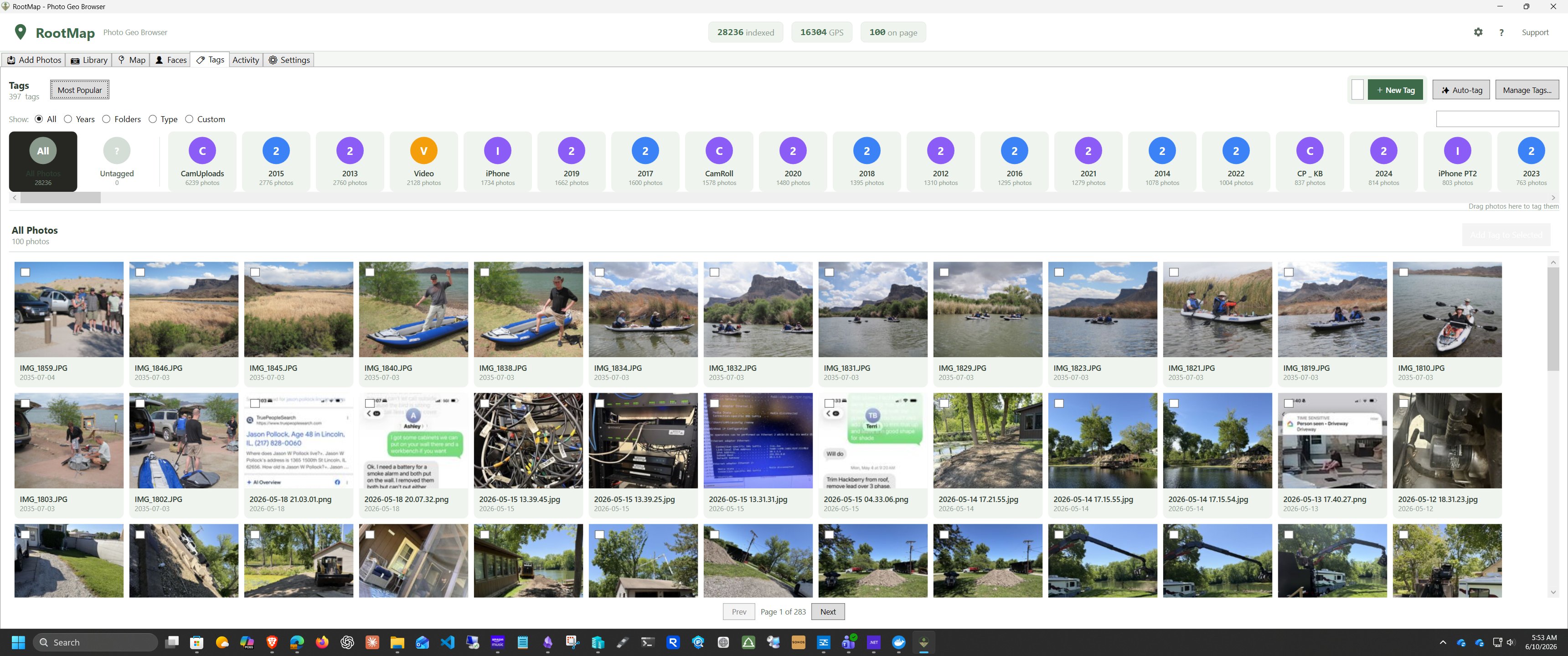This screenshot has width=1568, height=656.
Task: Click the Auto-tag button
Action: click(x=1461, y=90)
